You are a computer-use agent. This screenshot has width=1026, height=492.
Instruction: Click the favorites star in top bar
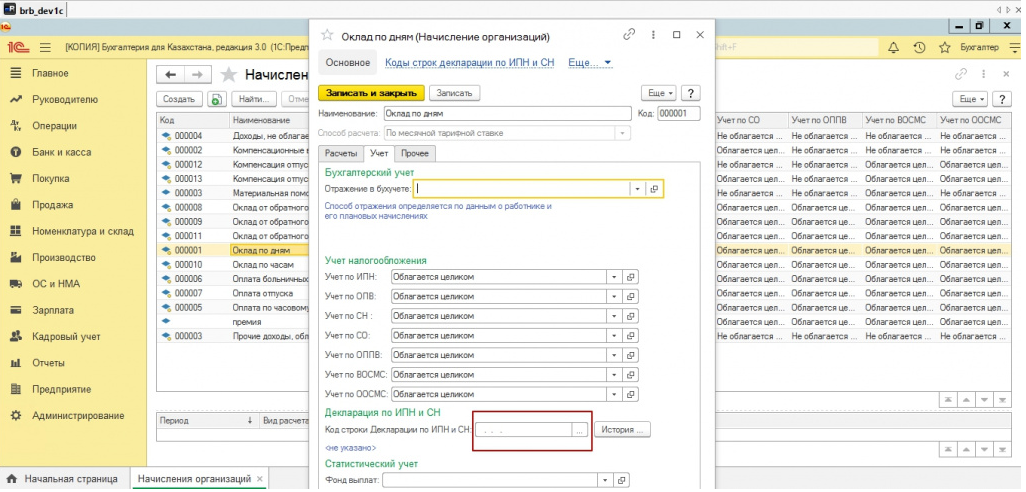click(945, 47)
